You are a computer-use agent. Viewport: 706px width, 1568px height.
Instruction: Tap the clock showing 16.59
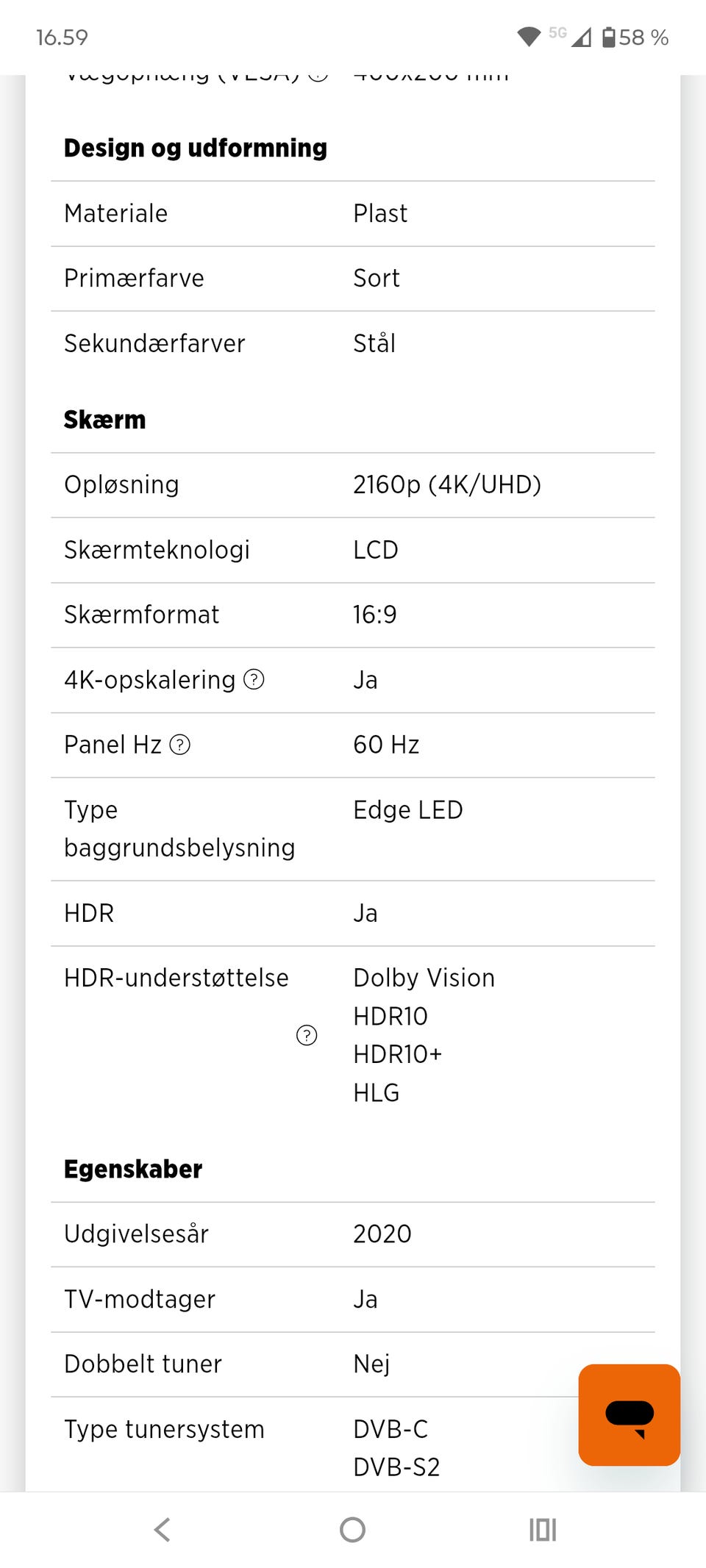tap(62, 37)
